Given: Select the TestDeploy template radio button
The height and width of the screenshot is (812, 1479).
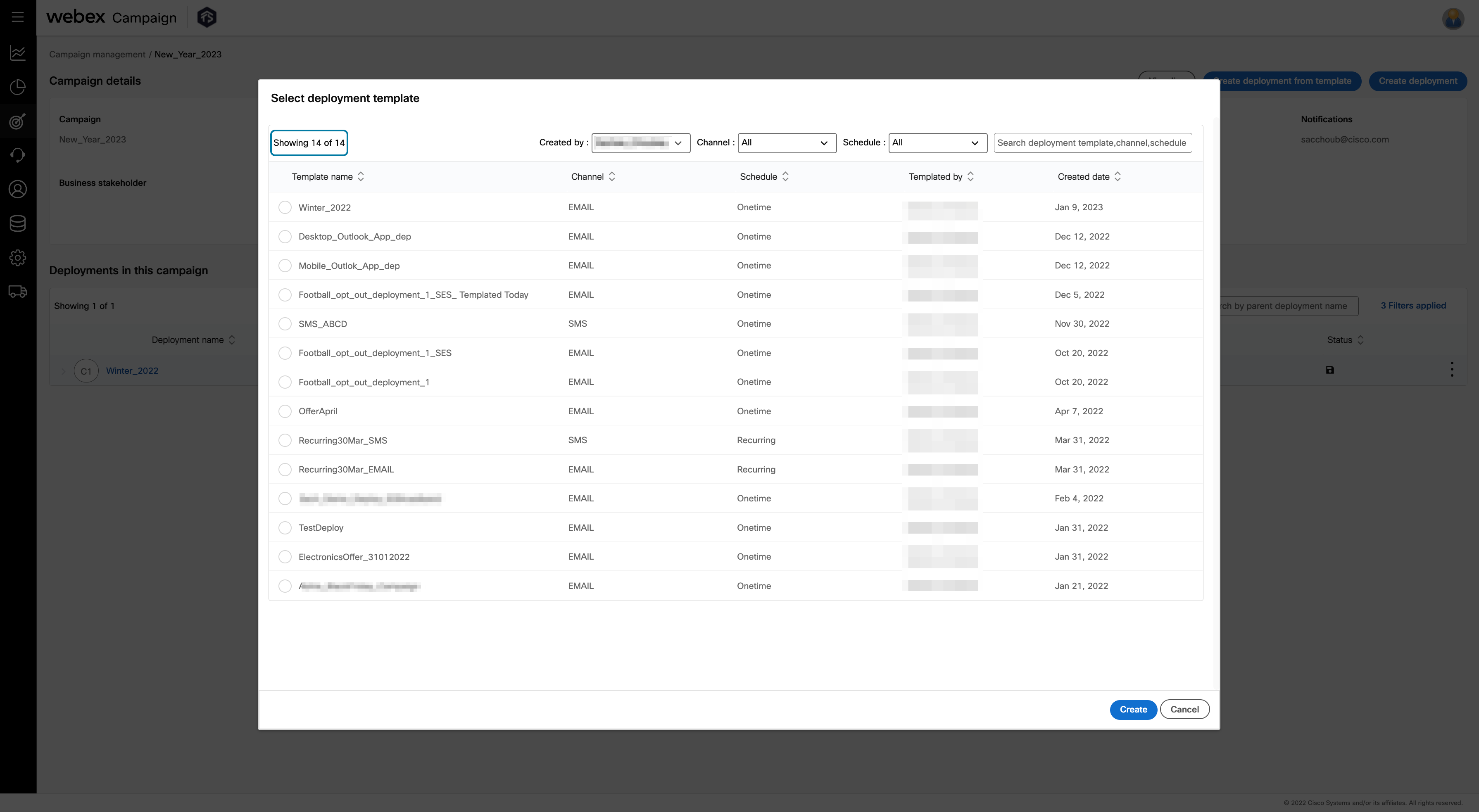Looking at the screenshot, I should coord(285,527).
